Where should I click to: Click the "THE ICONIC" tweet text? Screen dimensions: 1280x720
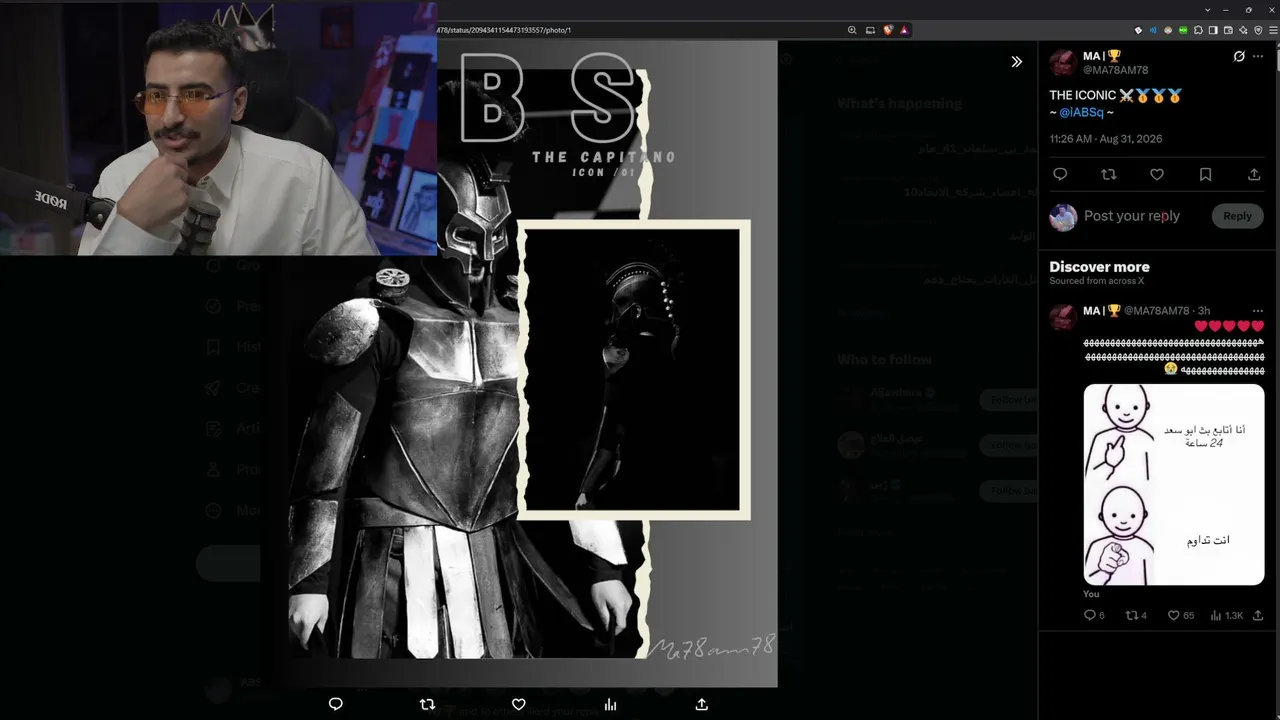pyautogui.click(x=1083, y=96)
